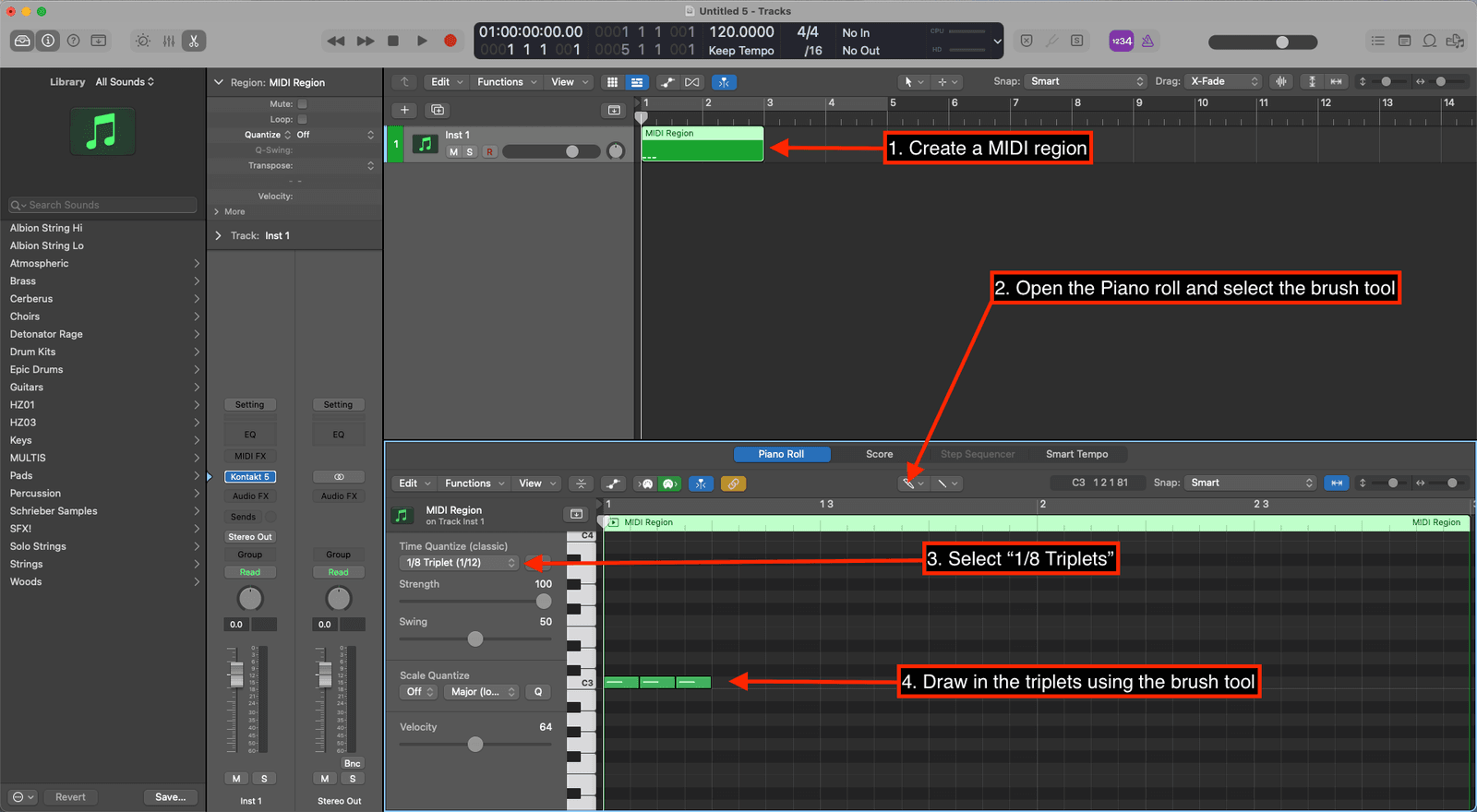1477x812 pixels.
Task: Click the Stop transport button
Action: (393, 41)
